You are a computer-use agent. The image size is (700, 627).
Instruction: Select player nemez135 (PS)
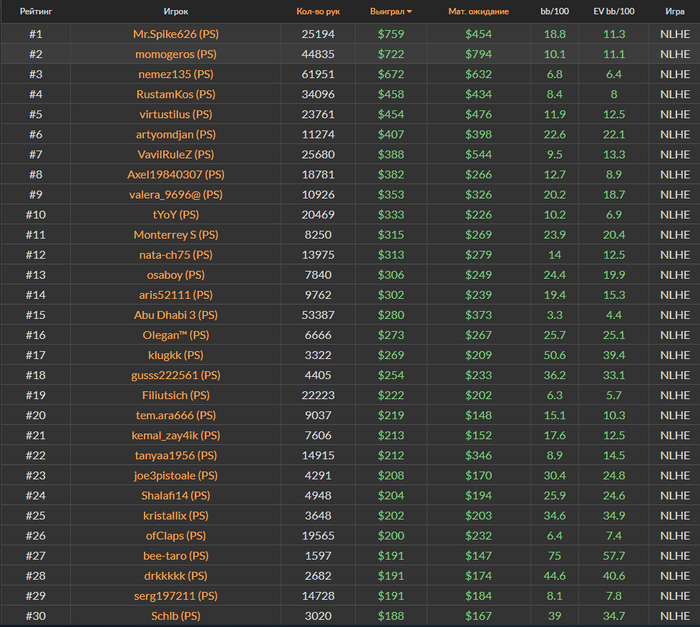click(176, 74)
